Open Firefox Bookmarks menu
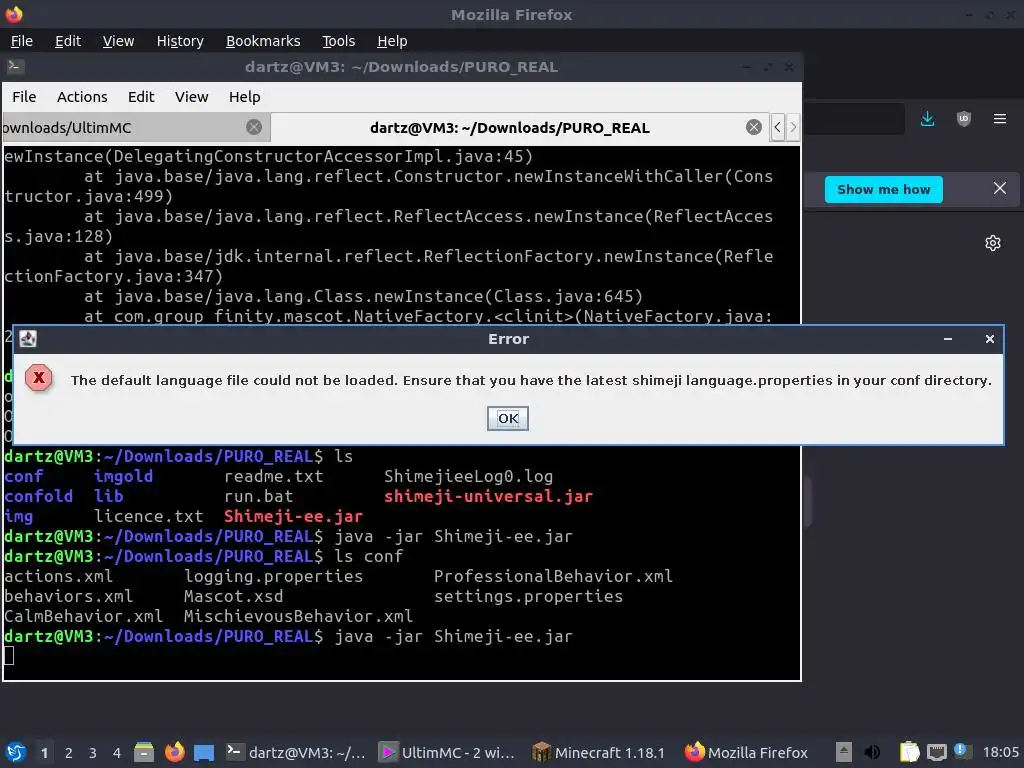1024x768 pixels. tap(263, 41)
